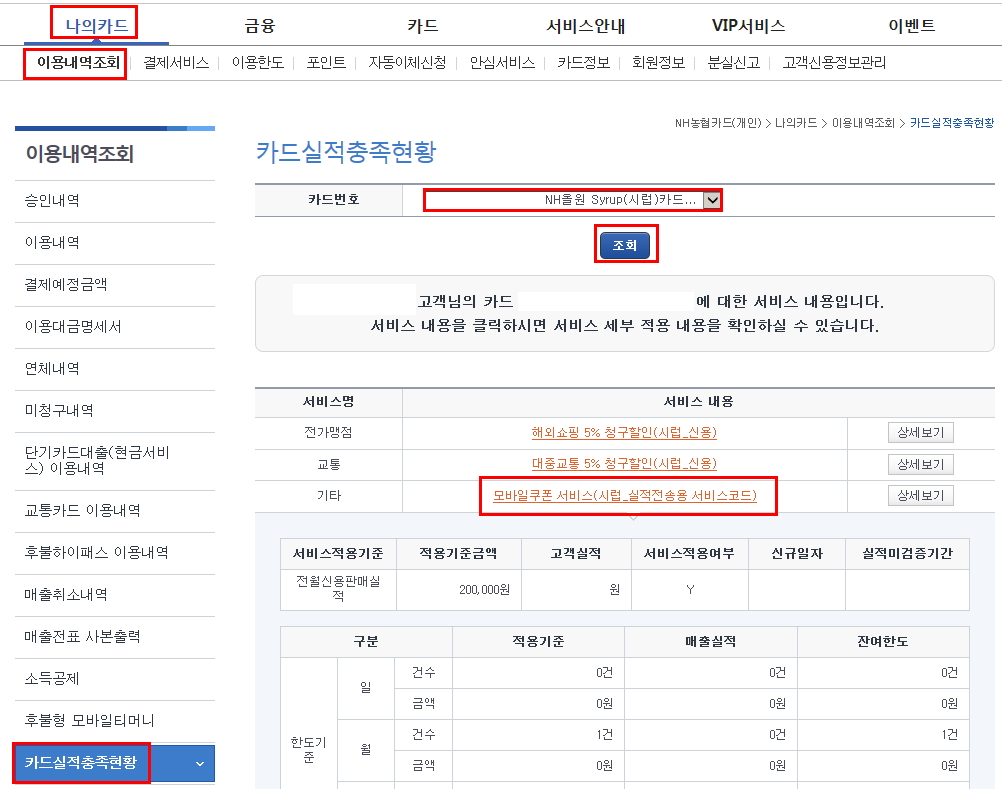Open 해외쇼핑 5% 청구할인 link

[x=624, y=433]
